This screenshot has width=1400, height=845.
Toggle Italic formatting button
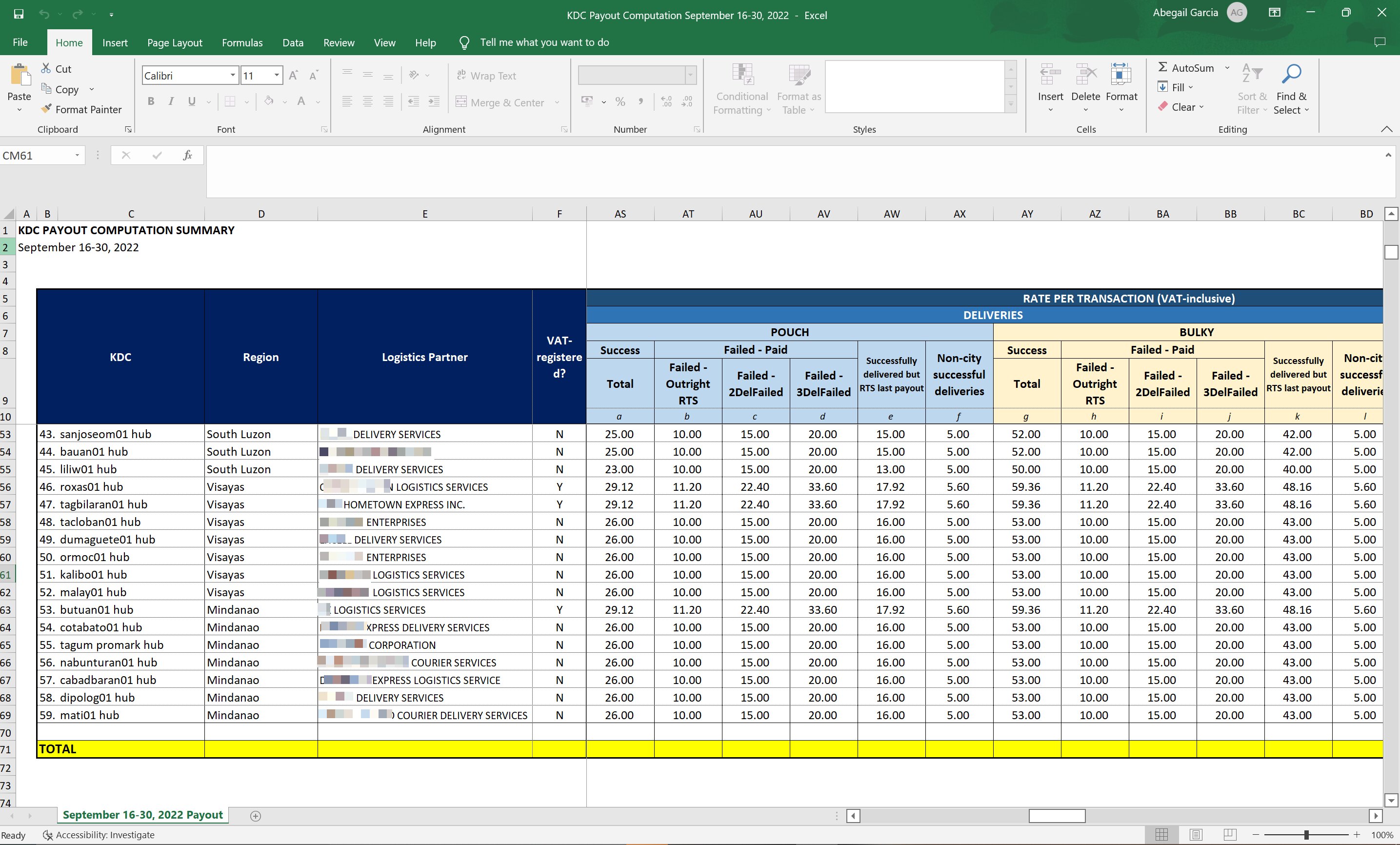click(x=171, y=101)
